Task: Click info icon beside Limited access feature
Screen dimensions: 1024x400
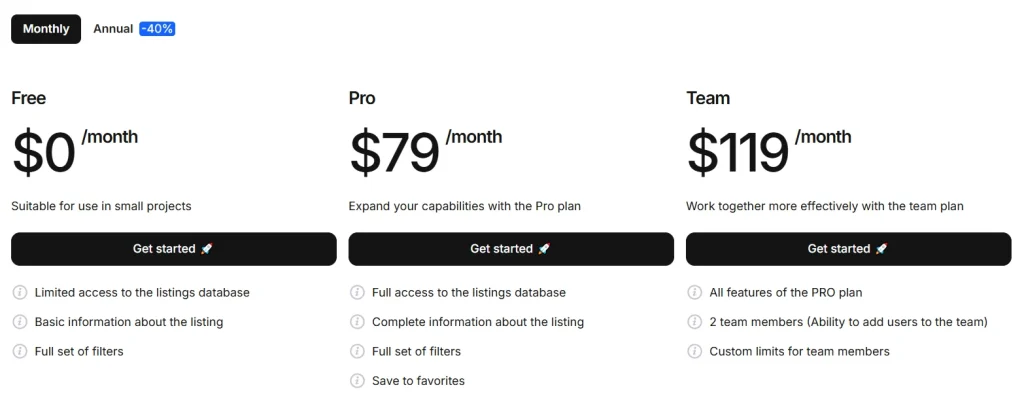Action: pyautogui.click(x=19, y=293)
